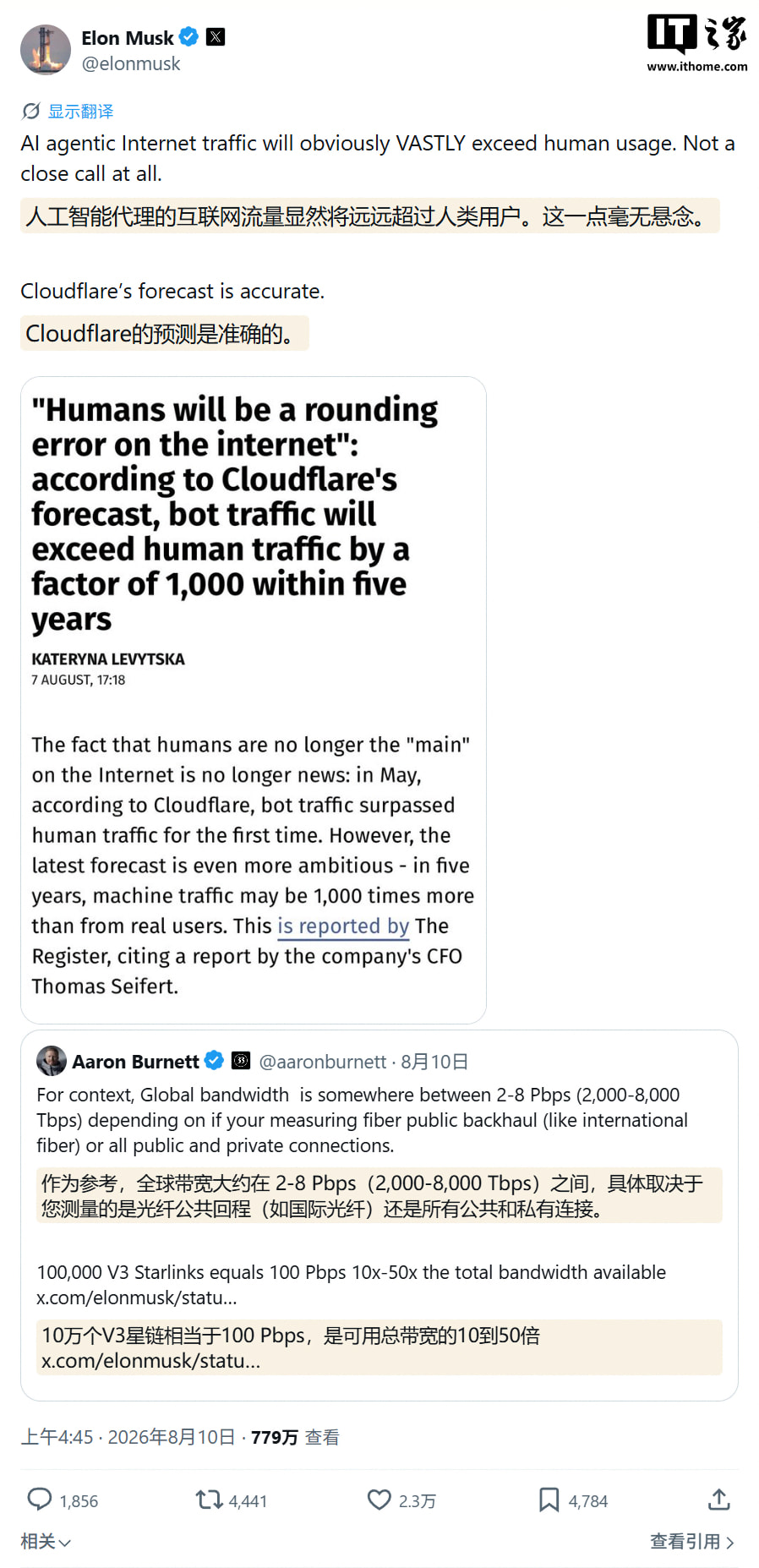This screenshot has height=1568, width=759.
Task: Open 查看引用 to view quotes
Action: click(693, 1542)
